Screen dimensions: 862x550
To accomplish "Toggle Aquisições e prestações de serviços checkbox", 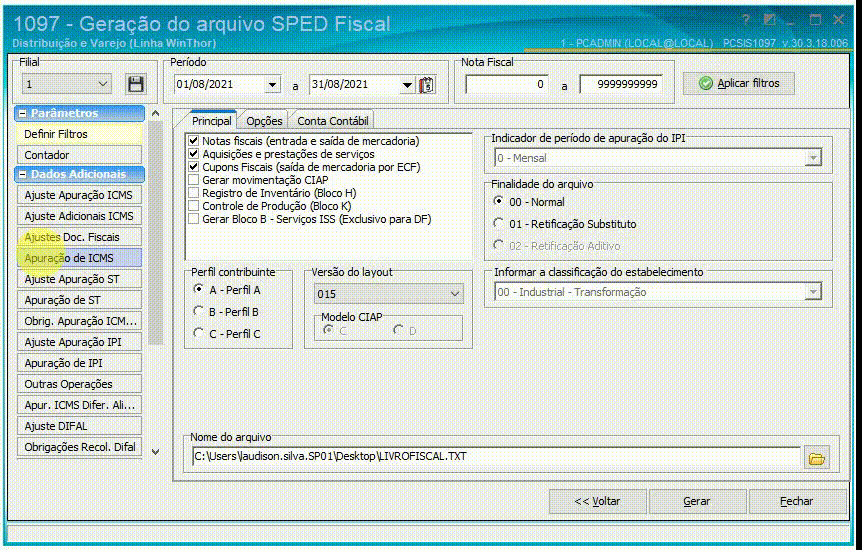I will [x=194, y=154].
